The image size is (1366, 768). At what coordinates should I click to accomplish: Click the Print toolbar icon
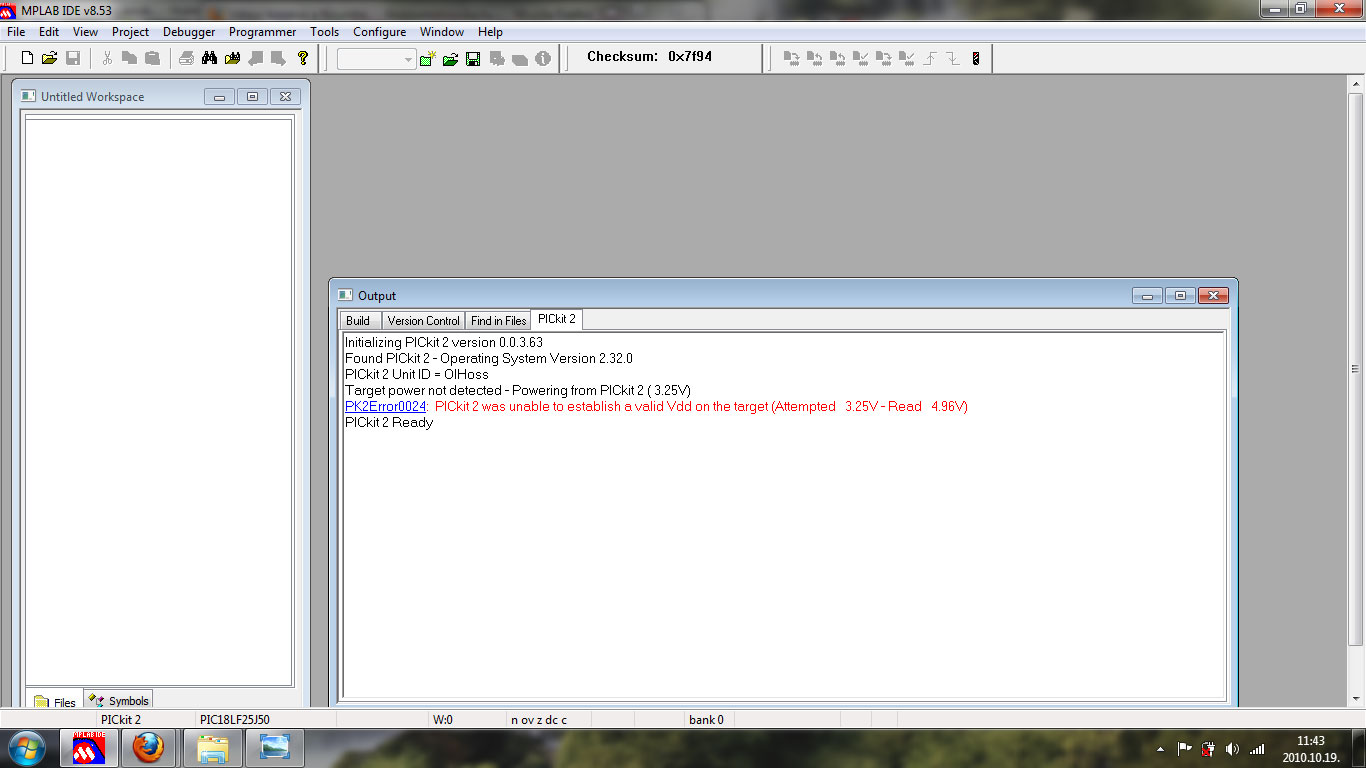point(187,58)
